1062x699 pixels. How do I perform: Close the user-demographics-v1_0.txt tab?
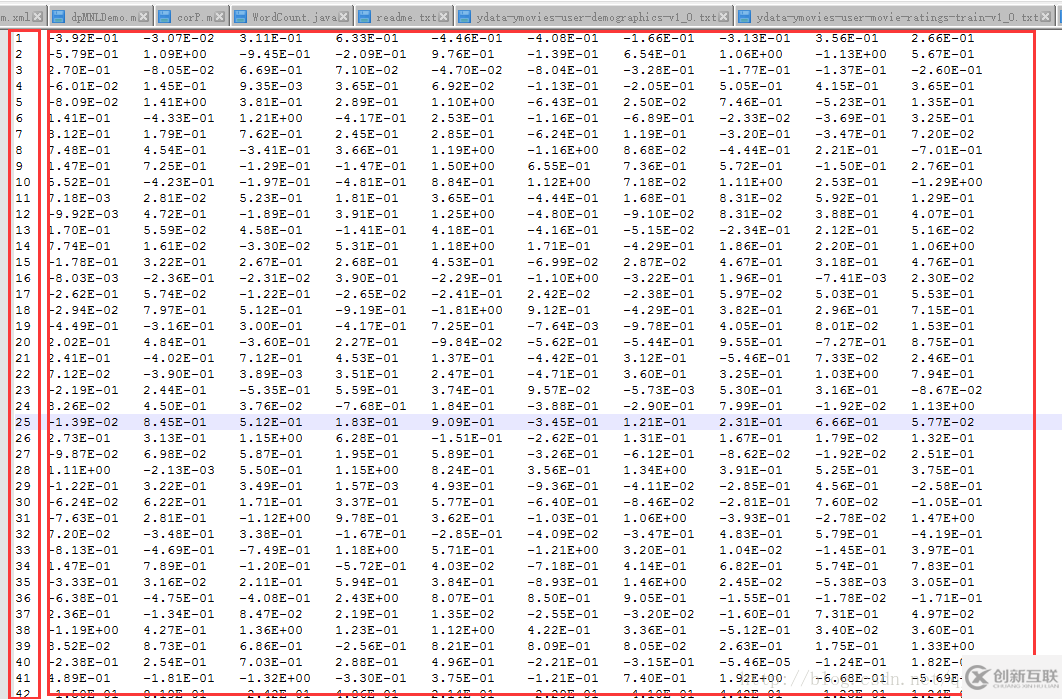(725, 17)
